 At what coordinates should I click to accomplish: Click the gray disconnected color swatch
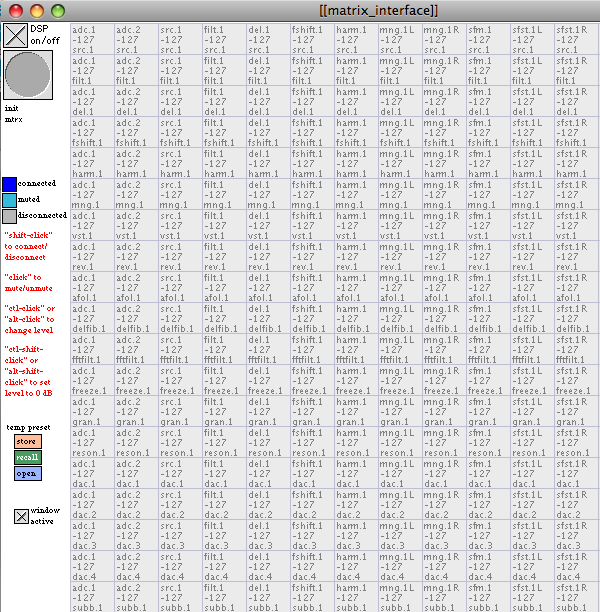pos(9,215)
